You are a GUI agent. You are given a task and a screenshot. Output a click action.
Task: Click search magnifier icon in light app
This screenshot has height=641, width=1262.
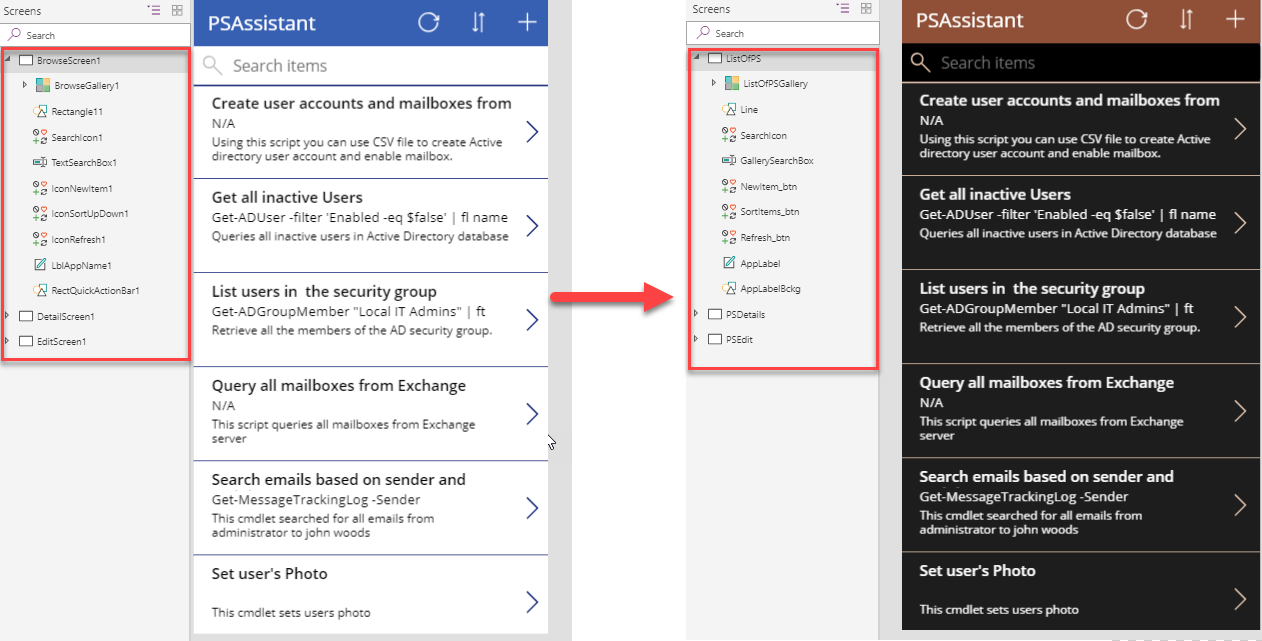point(211,66)
